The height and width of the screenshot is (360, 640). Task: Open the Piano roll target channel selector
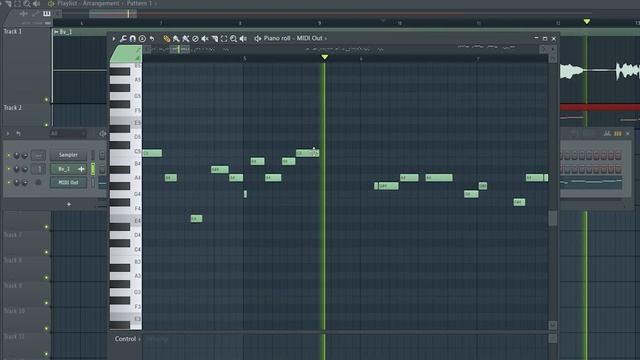click(258, 39)
